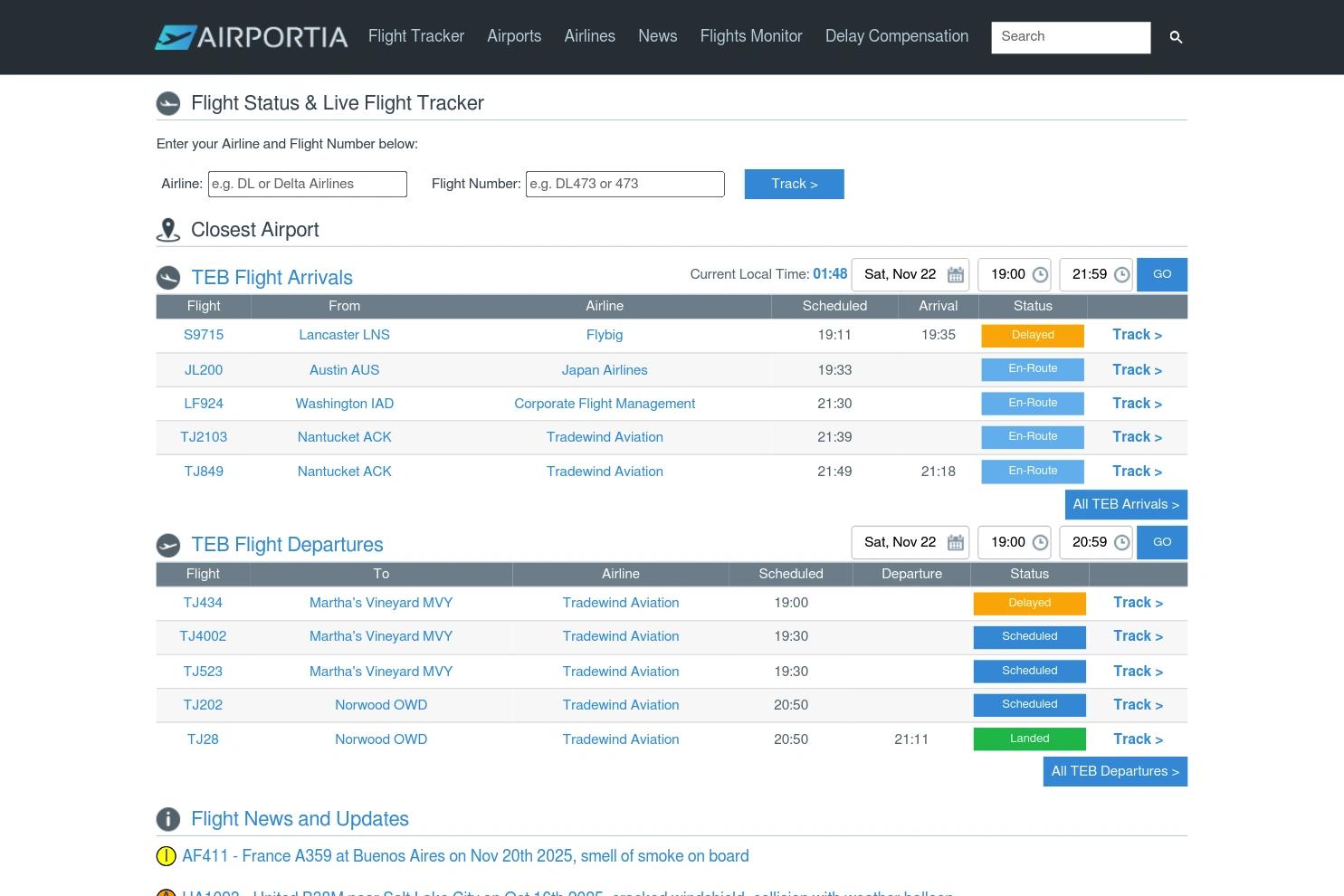This screenshot has width=1344, height=896.
Task: Click the search magnifier icon
Action: (x=1176, y=37)
